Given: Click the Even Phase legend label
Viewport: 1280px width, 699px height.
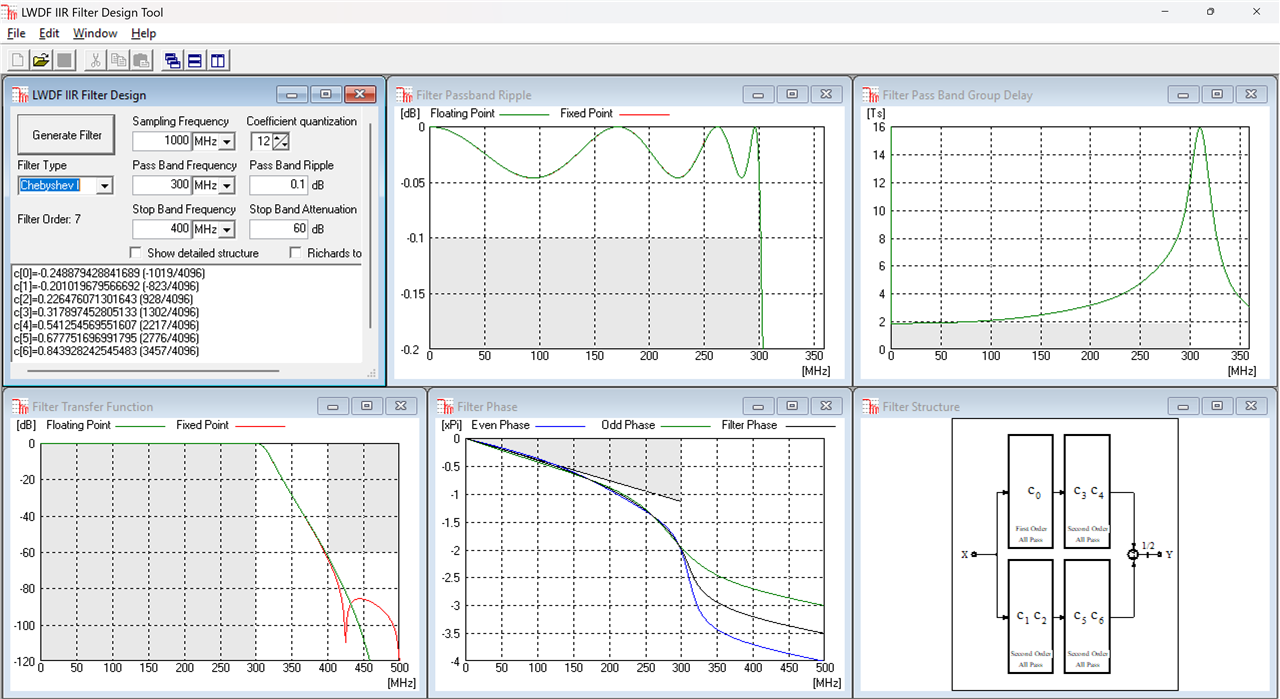Looking at the screenshot, I should click(x=502, y=425).
